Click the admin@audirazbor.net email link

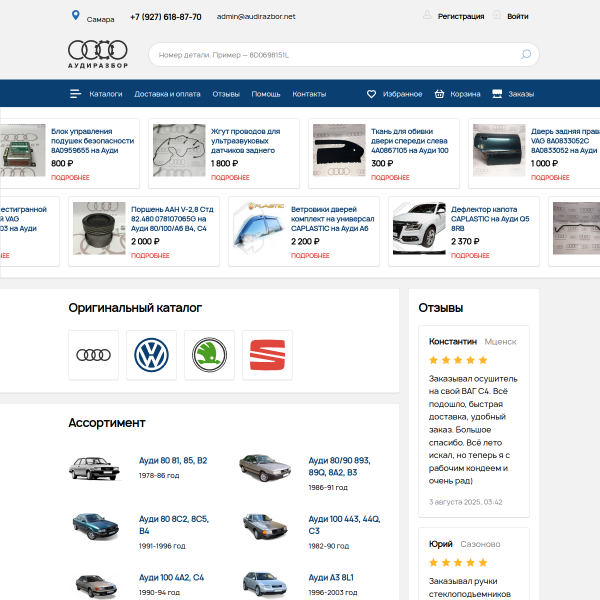click(256, 16)
